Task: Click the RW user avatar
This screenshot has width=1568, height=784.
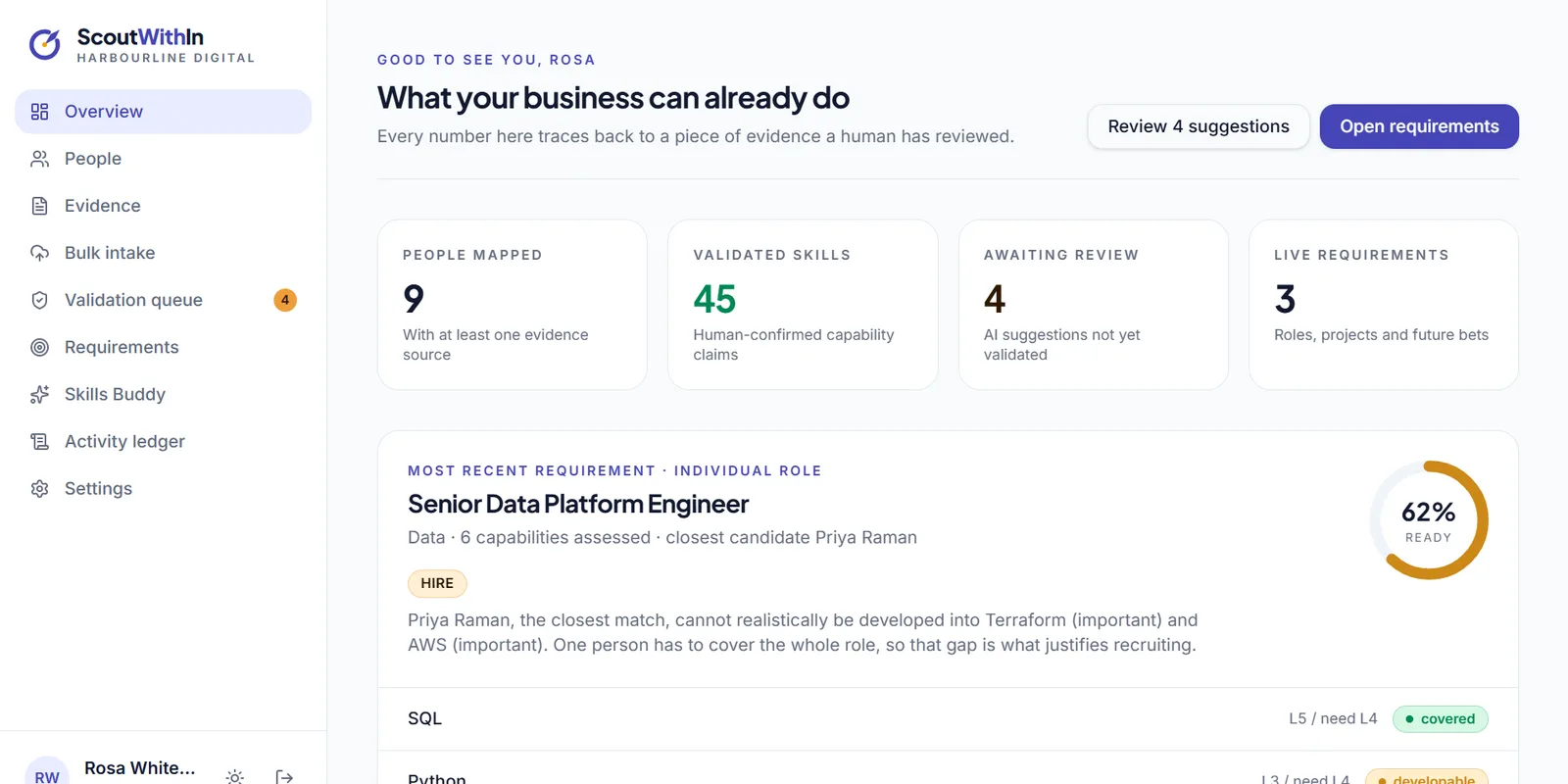Action: tap(47, 771)
